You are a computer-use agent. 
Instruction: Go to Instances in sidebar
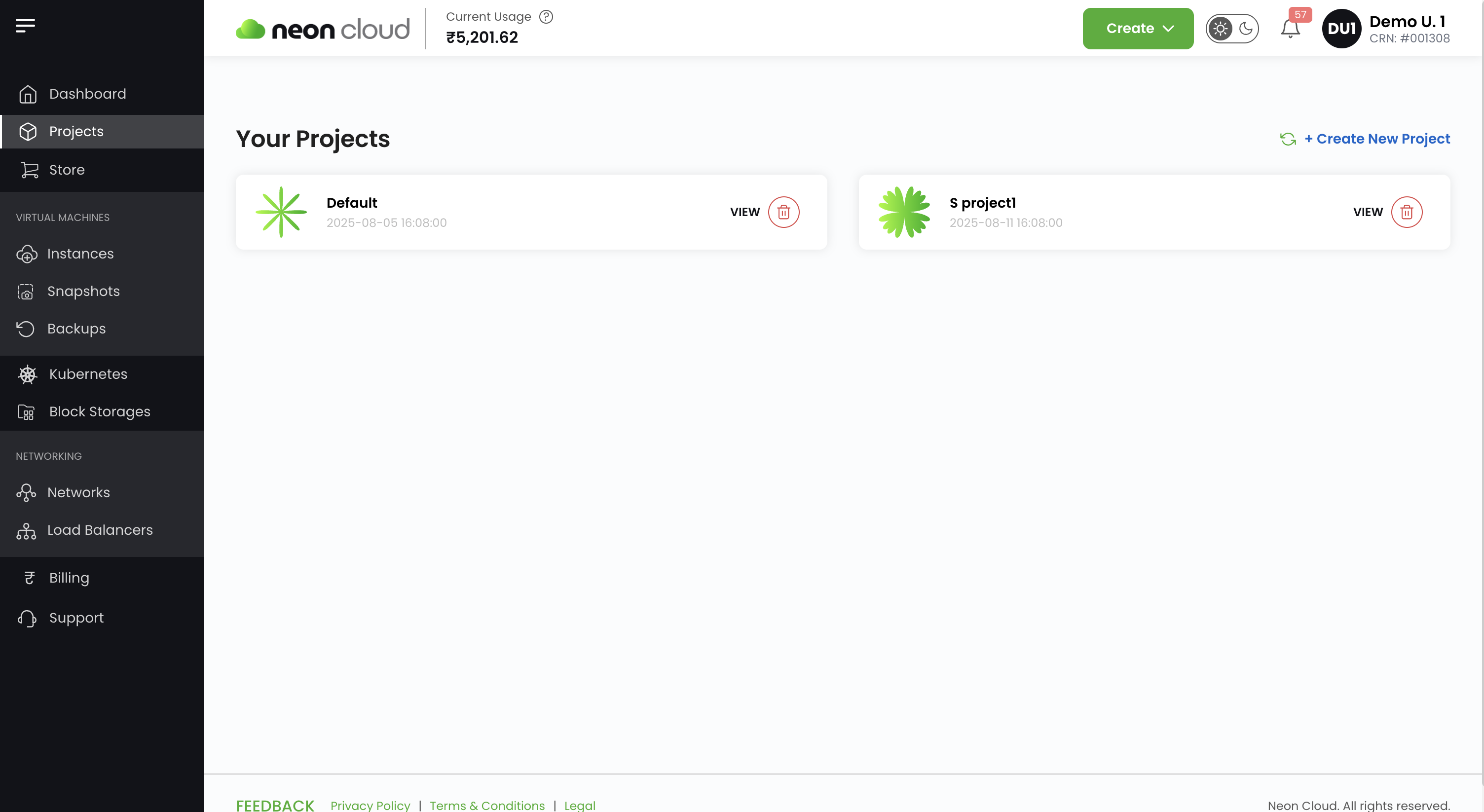click(x=80, y=254)
